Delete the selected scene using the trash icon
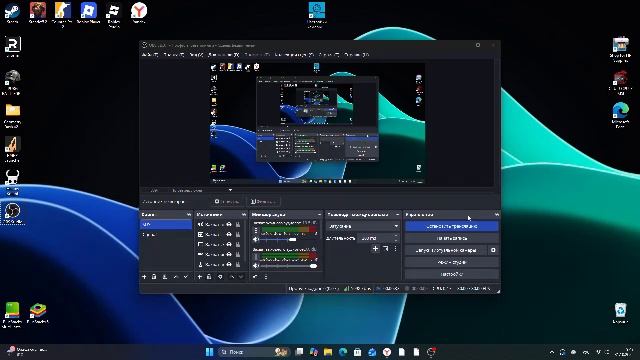The width and height of the screenshot is (640, 360). (x=154, y=277)
